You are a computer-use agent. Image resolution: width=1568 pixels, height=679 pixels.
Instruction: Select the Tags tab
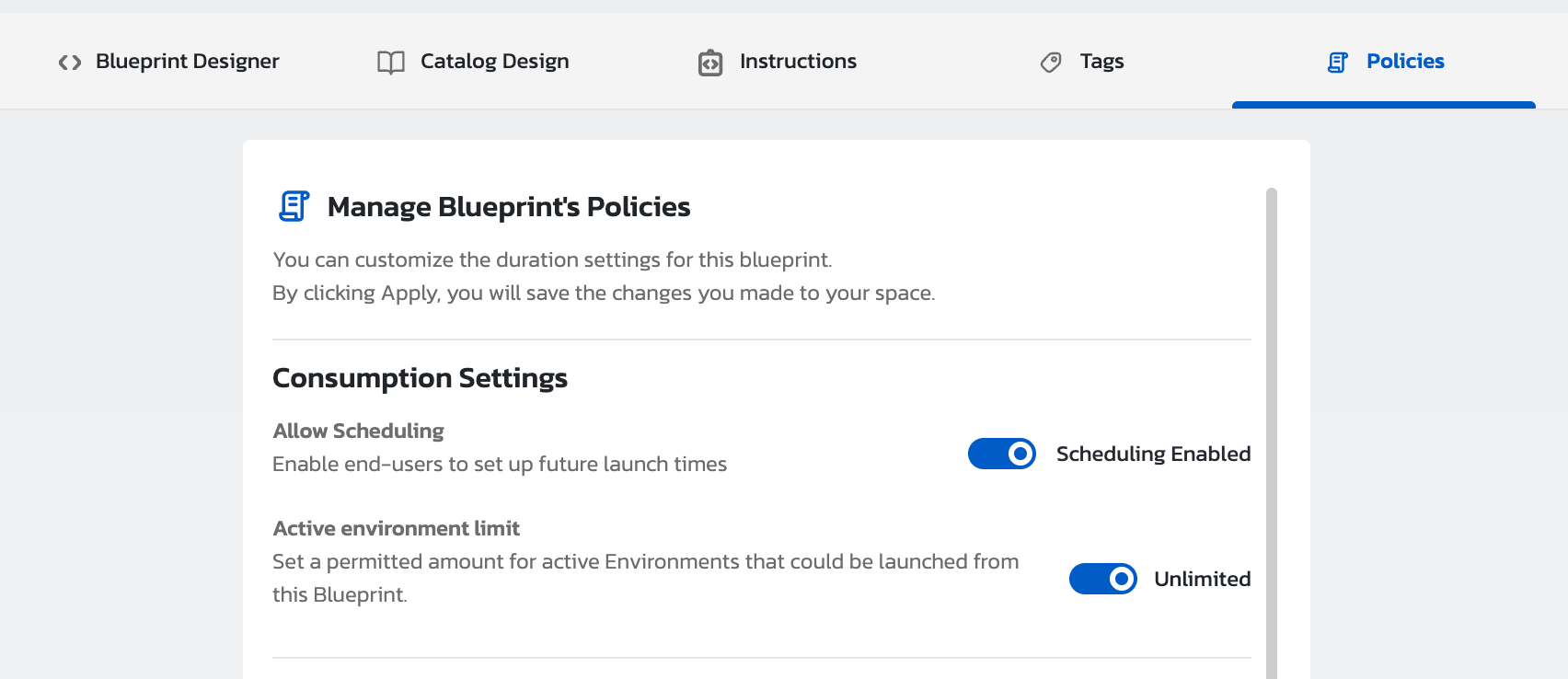click(1101, 62)
